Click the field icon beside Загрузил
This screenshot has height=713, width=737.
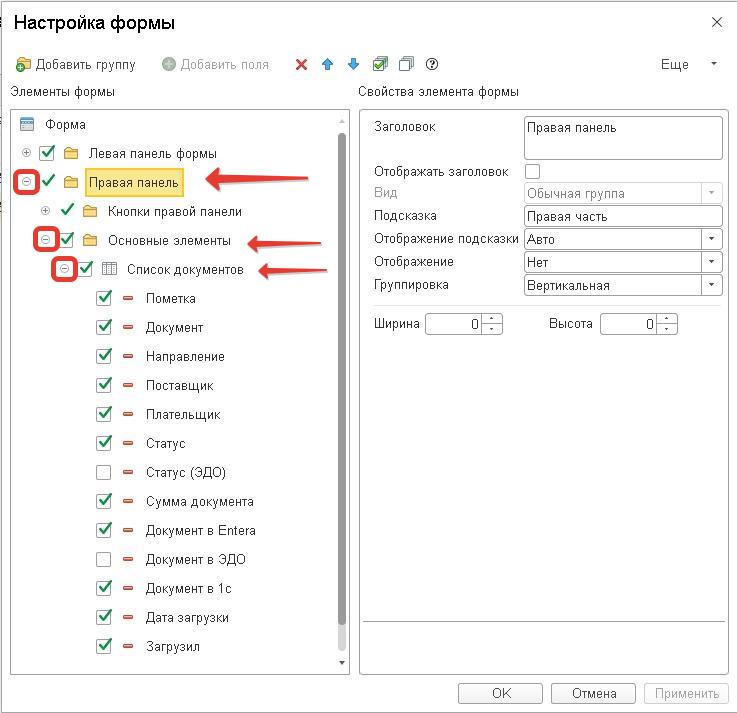click(128, 646)
